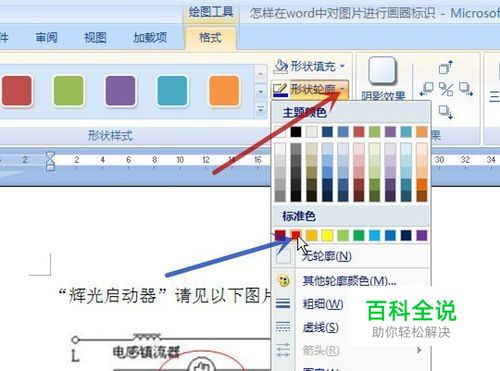Image resolution: width=500 pixels, height=371 pixels.
Task: Open the 虚线(S) dashes submenu
Action: click(x=351, y=327)
